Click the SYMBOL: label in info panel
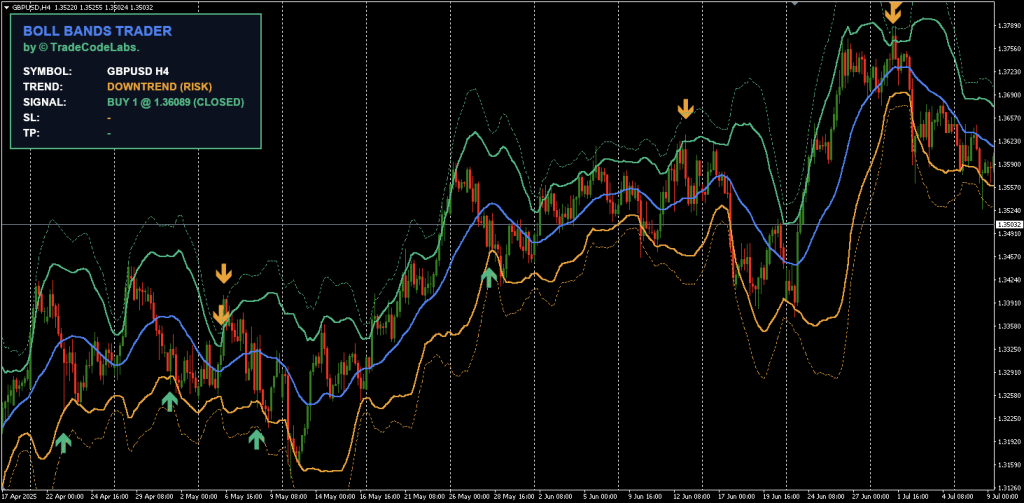1024x503 pixels. pyautogui.click(x=48, y=71)
